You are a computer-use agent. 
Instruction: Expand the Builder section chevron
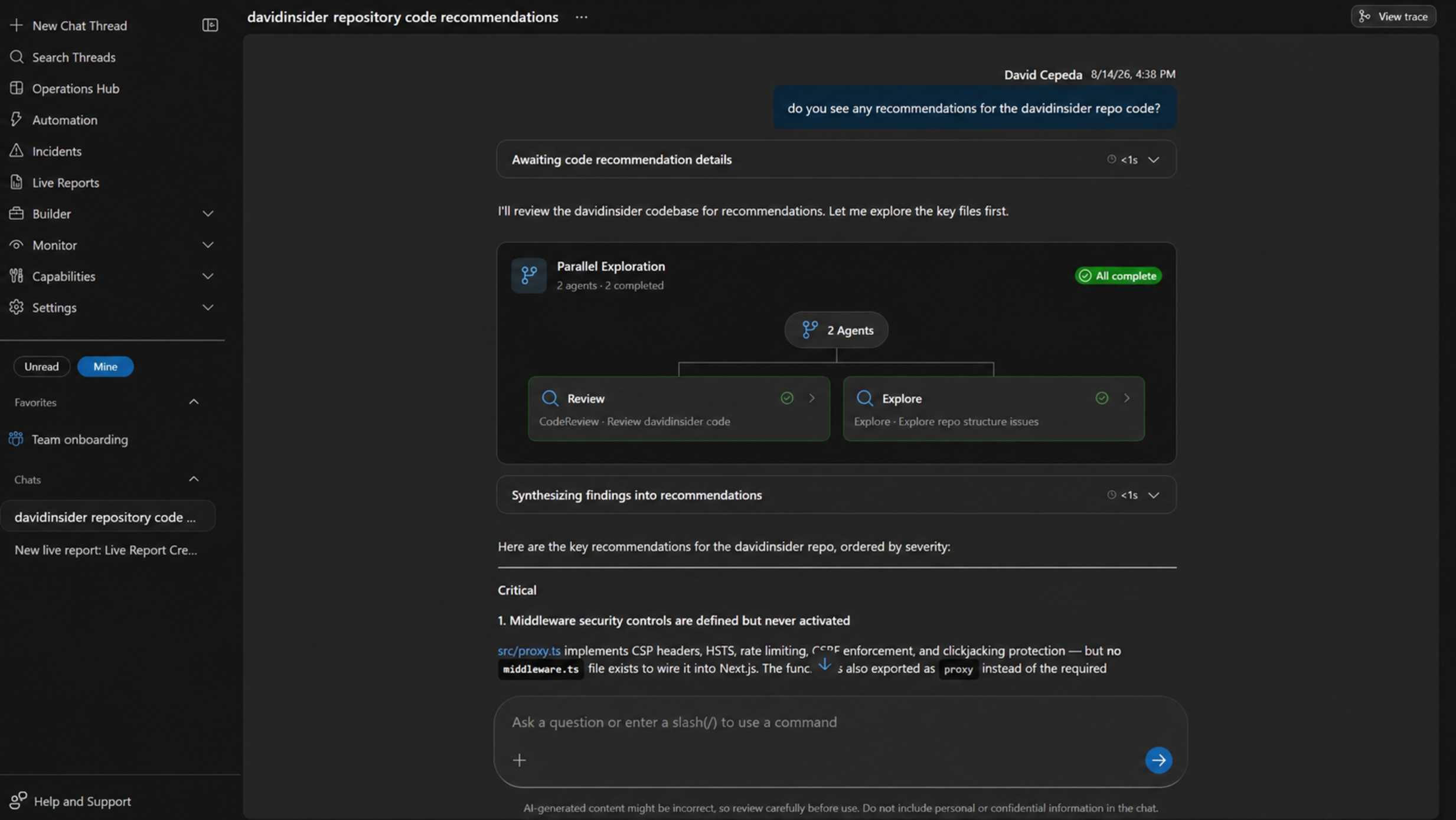pyautogui.click(x=208, y=213)
